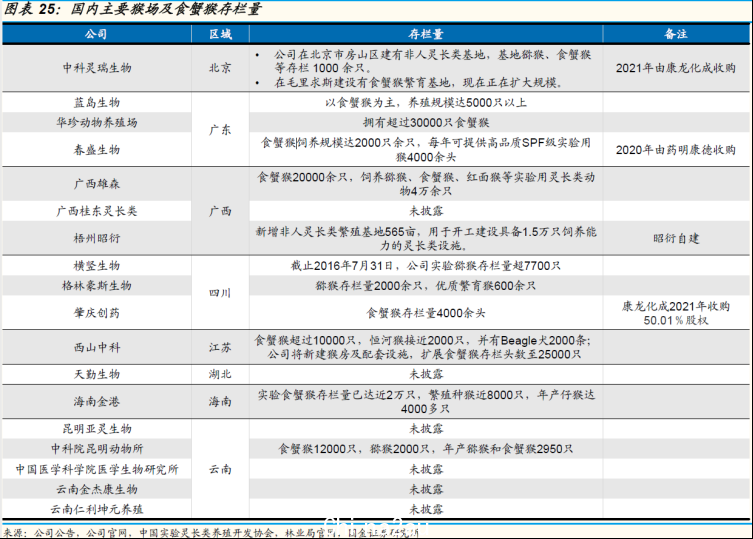Click the 备注 column header
753x539 pixels.
(676, 34)
